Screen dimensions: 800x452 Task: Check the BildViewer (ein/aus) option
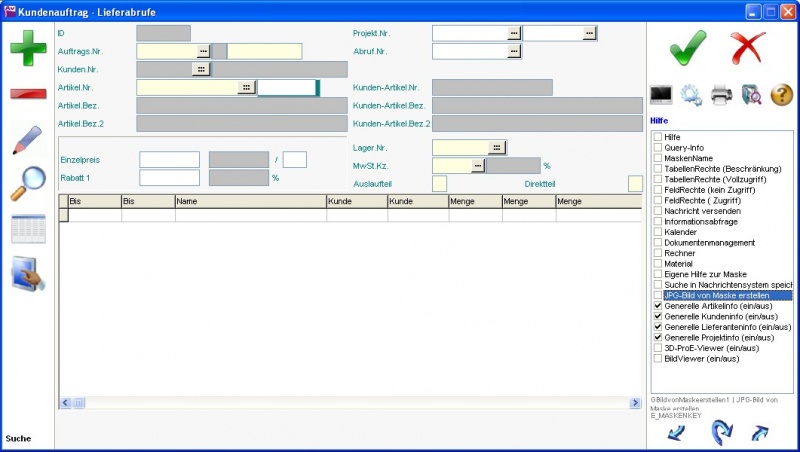(657, 358)
